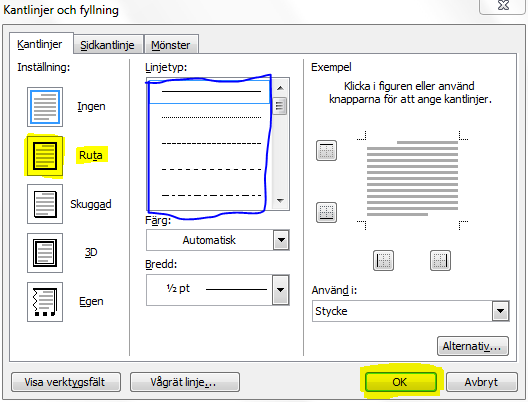This screenshot has width=528, height=402.
Task: Open the Sidkantlinje tab
Action: [107, 45]
